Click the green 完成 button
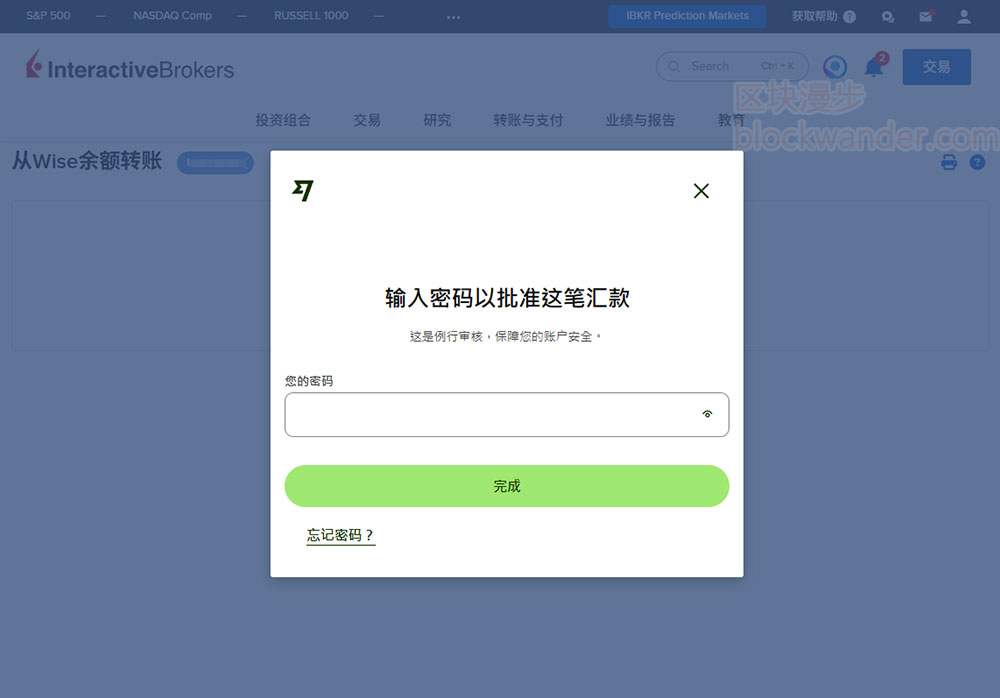Viewport: 1000px width, 698px height. coord(506,486)
